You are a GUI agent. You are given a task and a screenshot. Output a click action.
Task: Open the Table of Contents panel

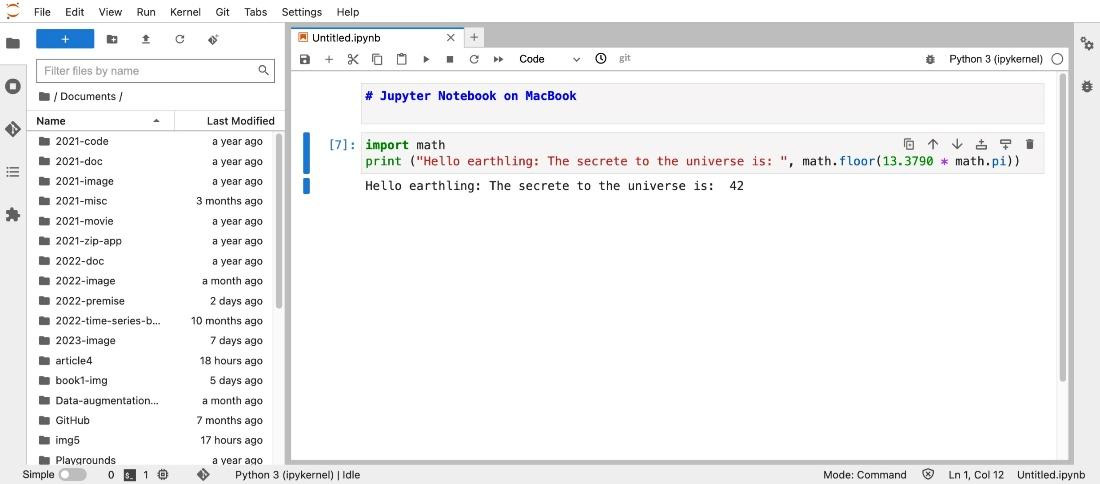click(x=13, y=172)
